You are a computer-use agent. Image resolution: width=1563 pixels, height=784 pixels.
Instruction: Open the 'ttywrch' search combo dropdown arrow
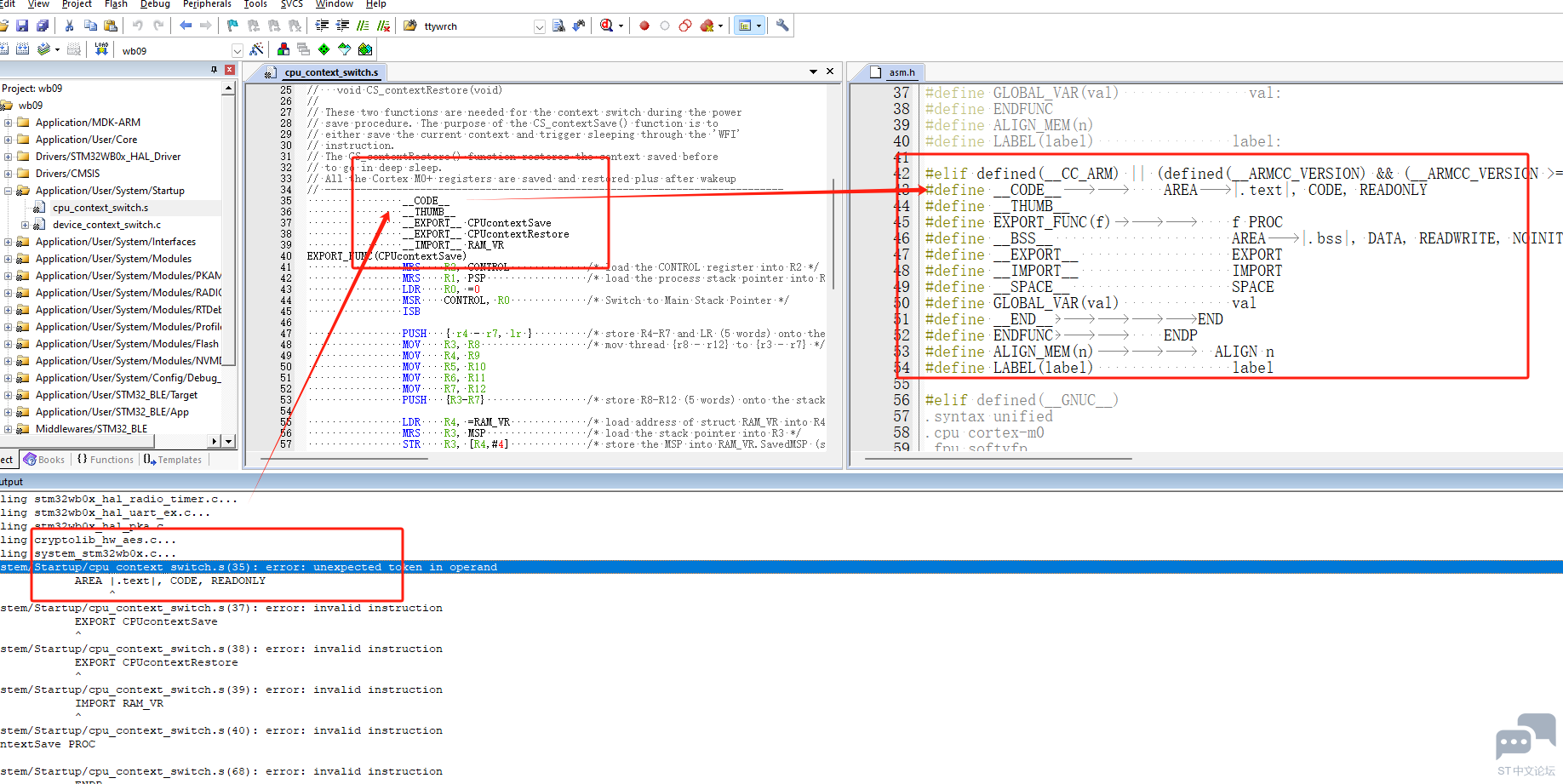pos(540,26)
